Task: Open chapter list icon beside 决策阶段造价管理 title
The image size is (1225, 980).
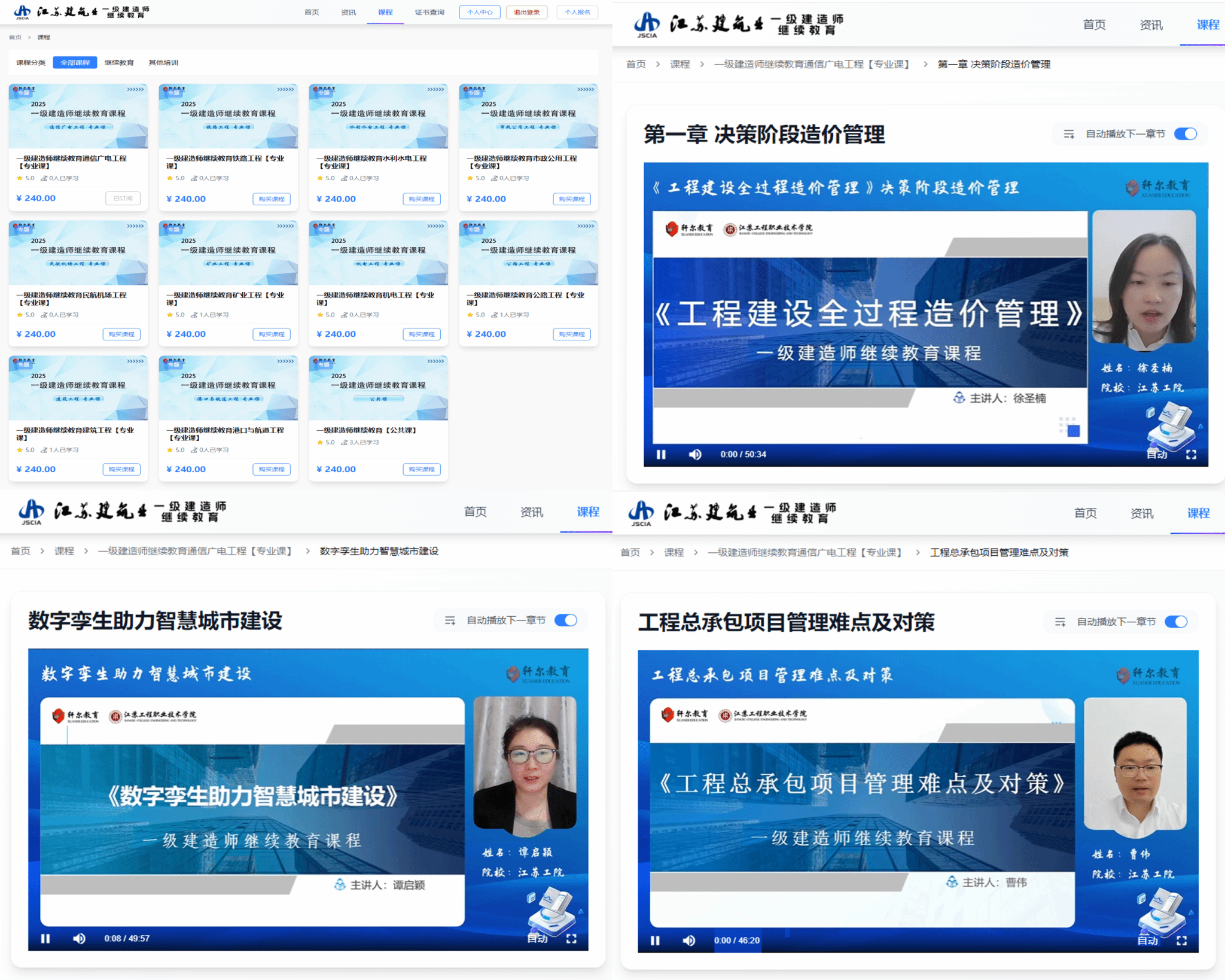Action: [1069, 134]
